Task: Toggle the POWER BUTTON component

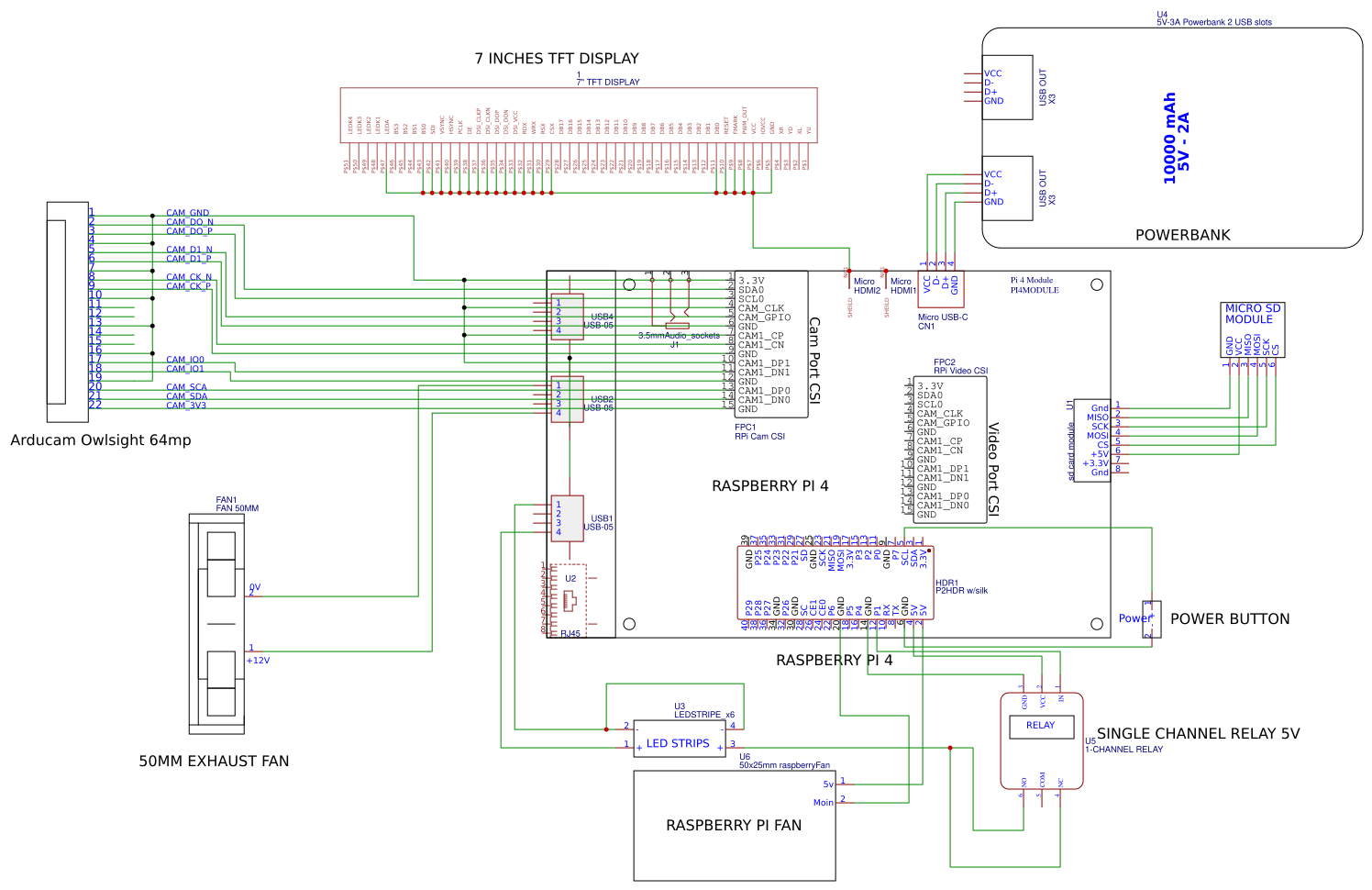Action: 1153,618
